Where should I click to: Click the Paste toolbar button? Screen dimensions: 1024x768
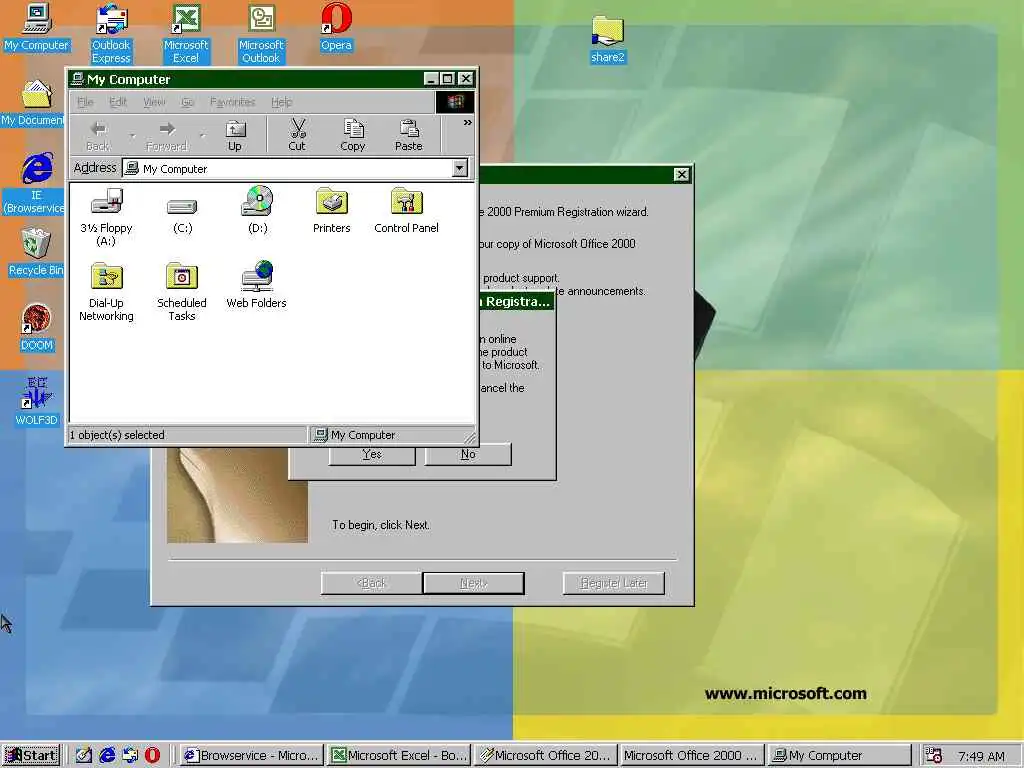point(409,135)
